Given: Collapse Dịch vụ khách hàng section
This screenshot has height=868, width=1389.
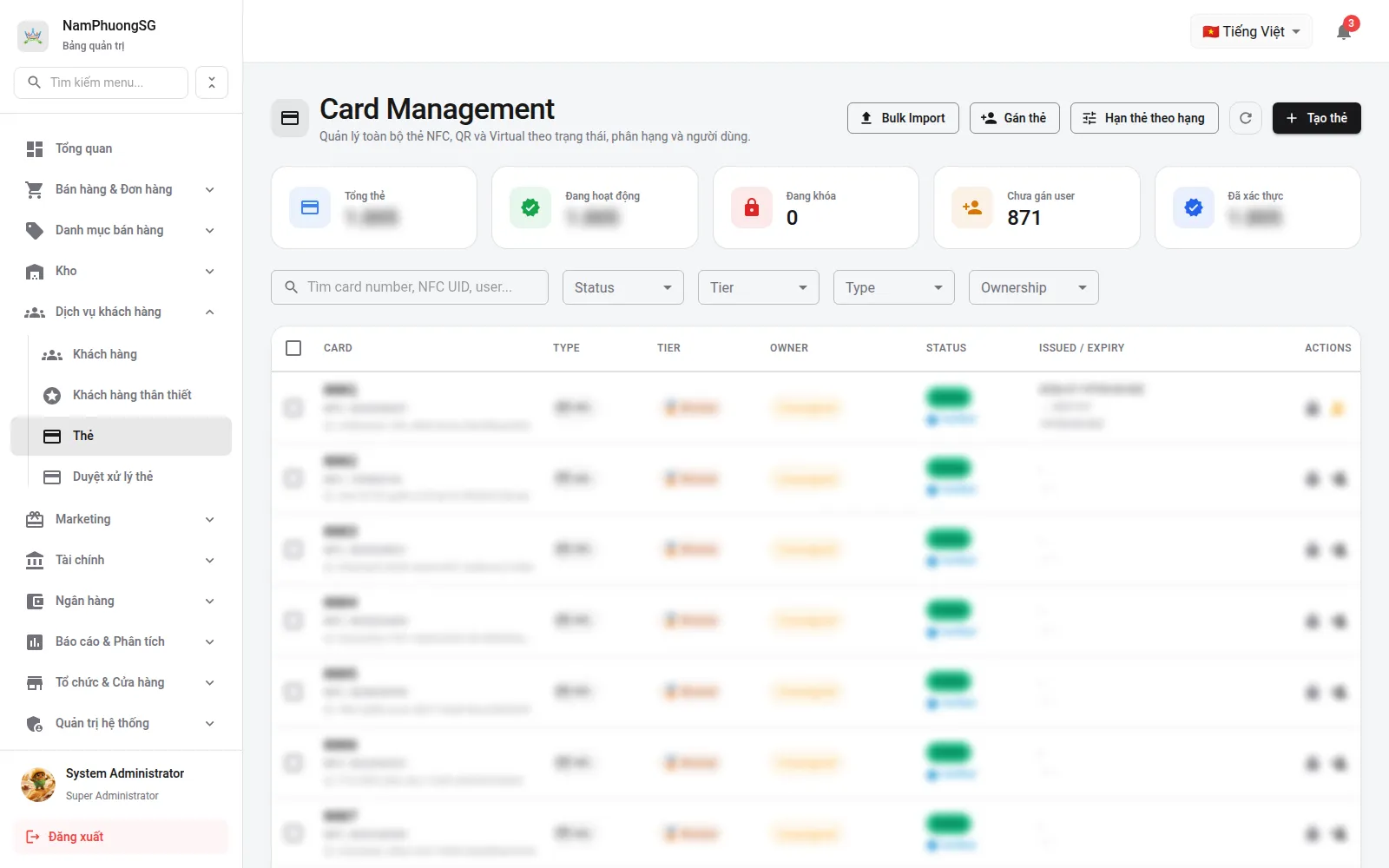Looking at the screenshot, I should (x=122, y=312).
